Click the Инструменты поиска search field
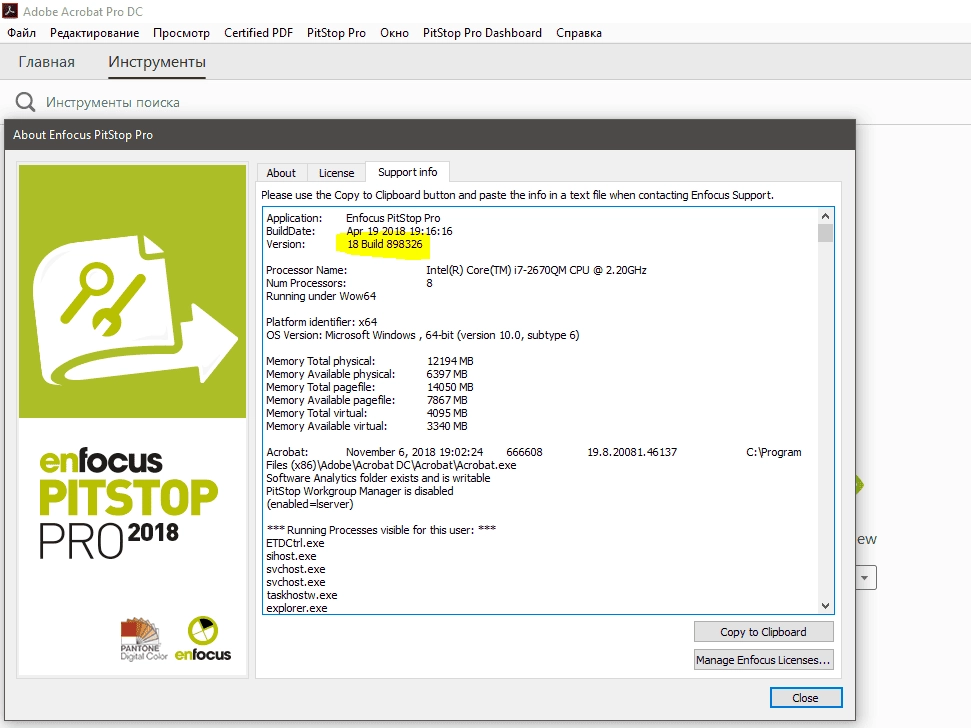 [x=113, y=102]
